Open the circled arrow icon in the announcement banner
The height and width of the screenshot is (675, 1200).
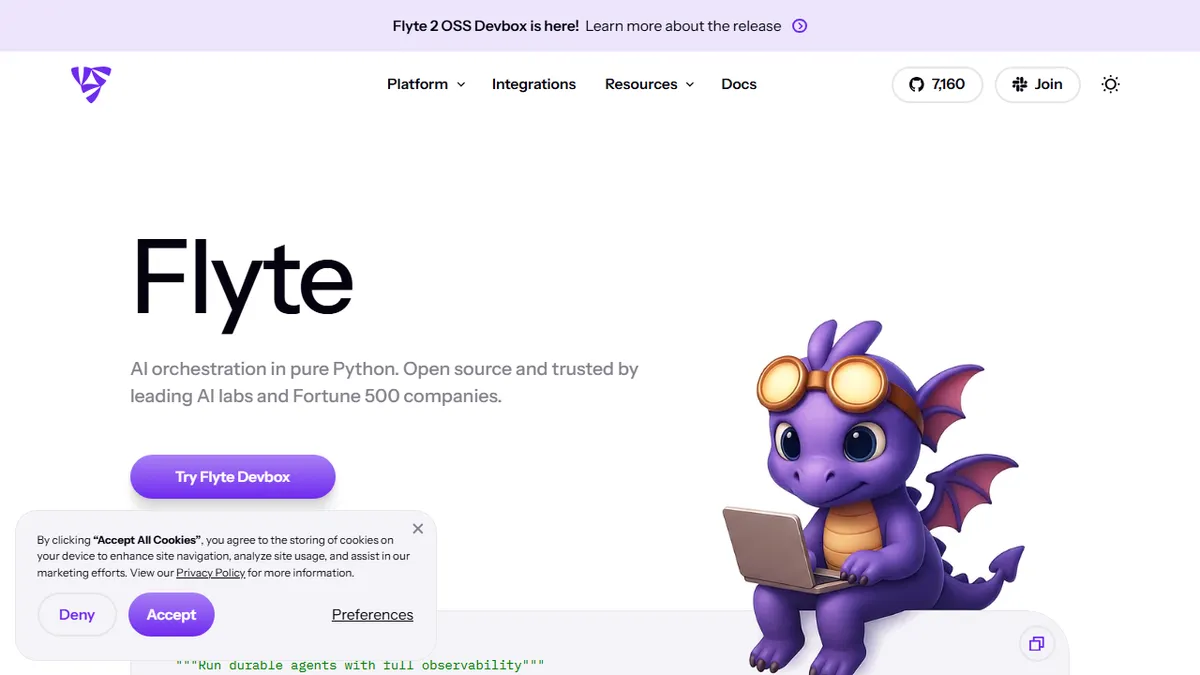[x=799, y=26]
